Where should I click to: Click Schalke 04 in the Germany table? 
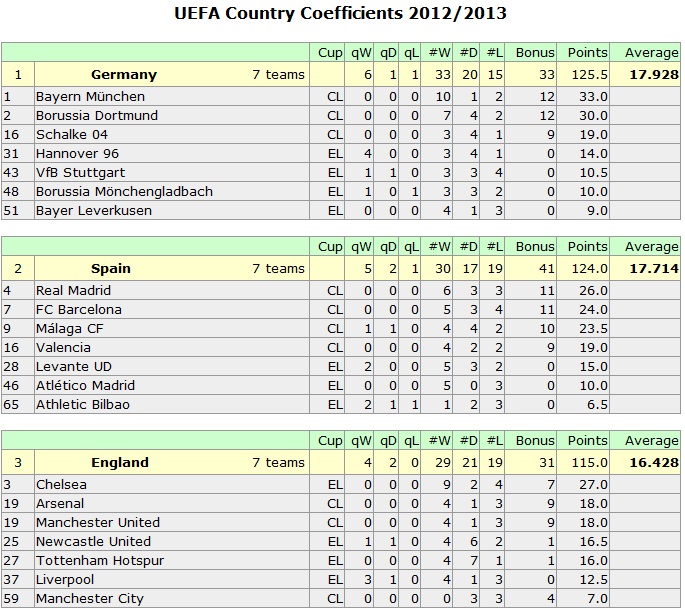[72, 135]
